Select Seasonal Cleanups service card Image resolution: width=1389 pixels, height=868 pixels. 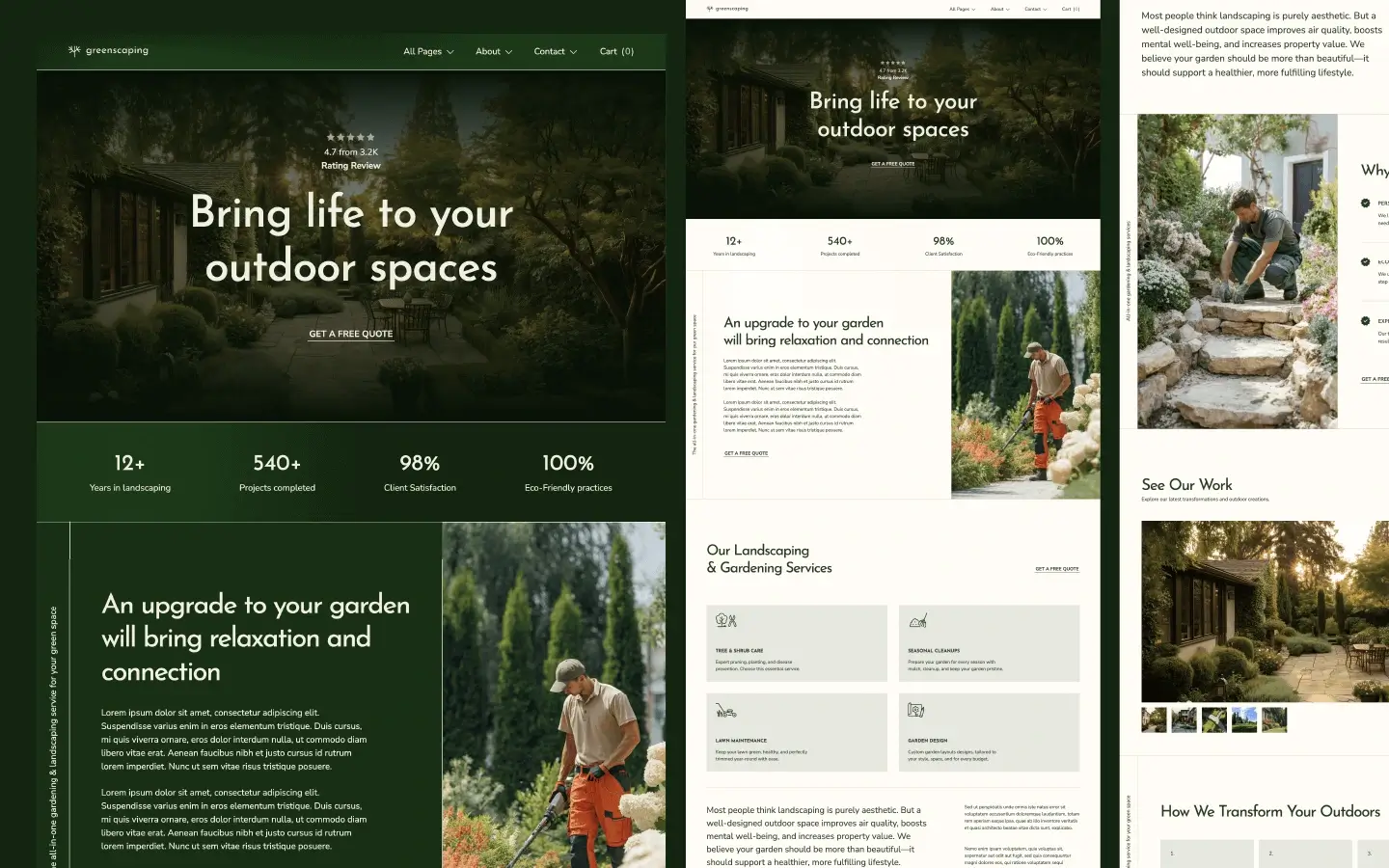[990, 643]
